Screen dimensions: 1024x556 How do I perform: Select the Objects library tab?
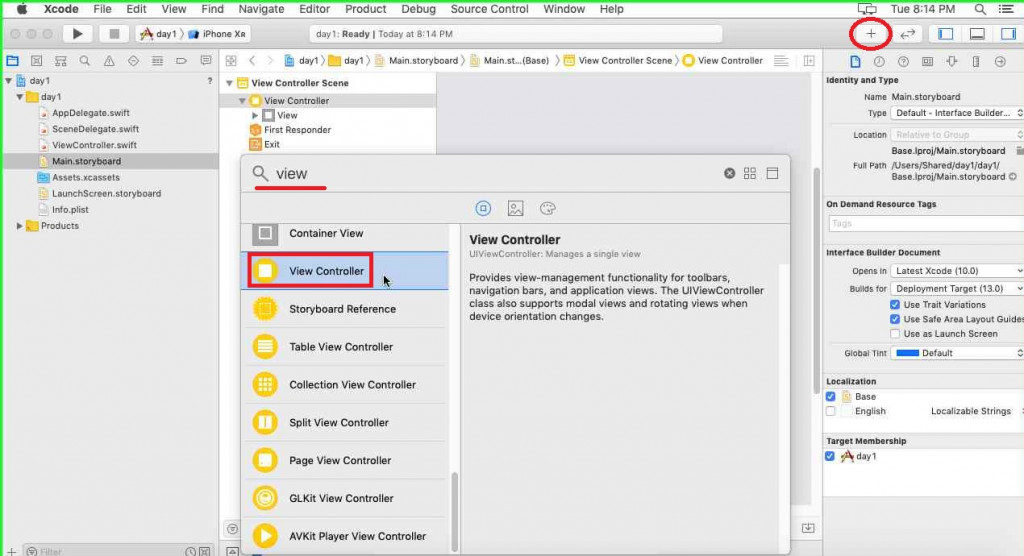point(483,208)
